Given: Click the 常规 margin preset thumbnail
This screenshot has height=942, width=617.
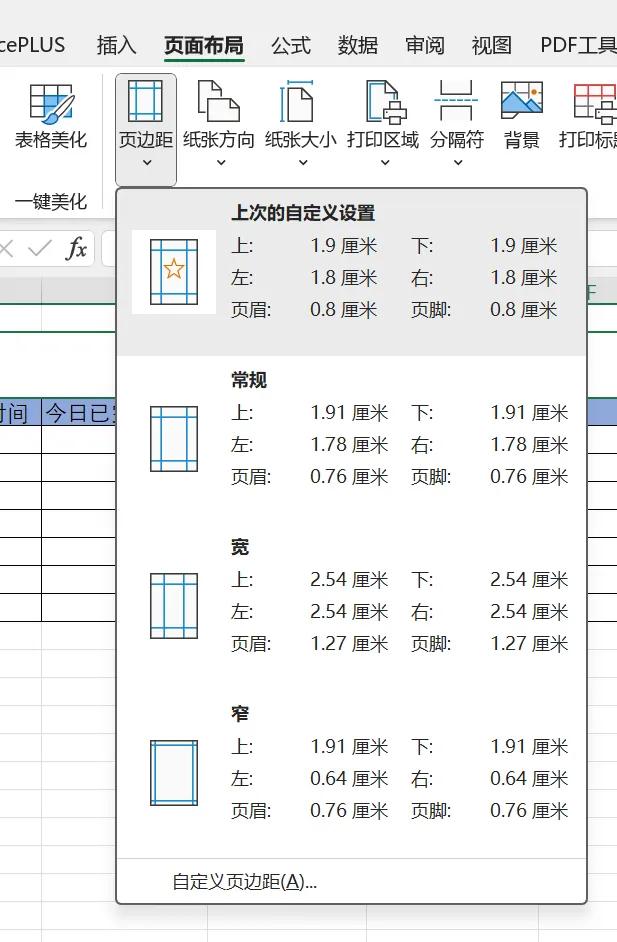Looking at the screenshot, I should coord(174,439).
